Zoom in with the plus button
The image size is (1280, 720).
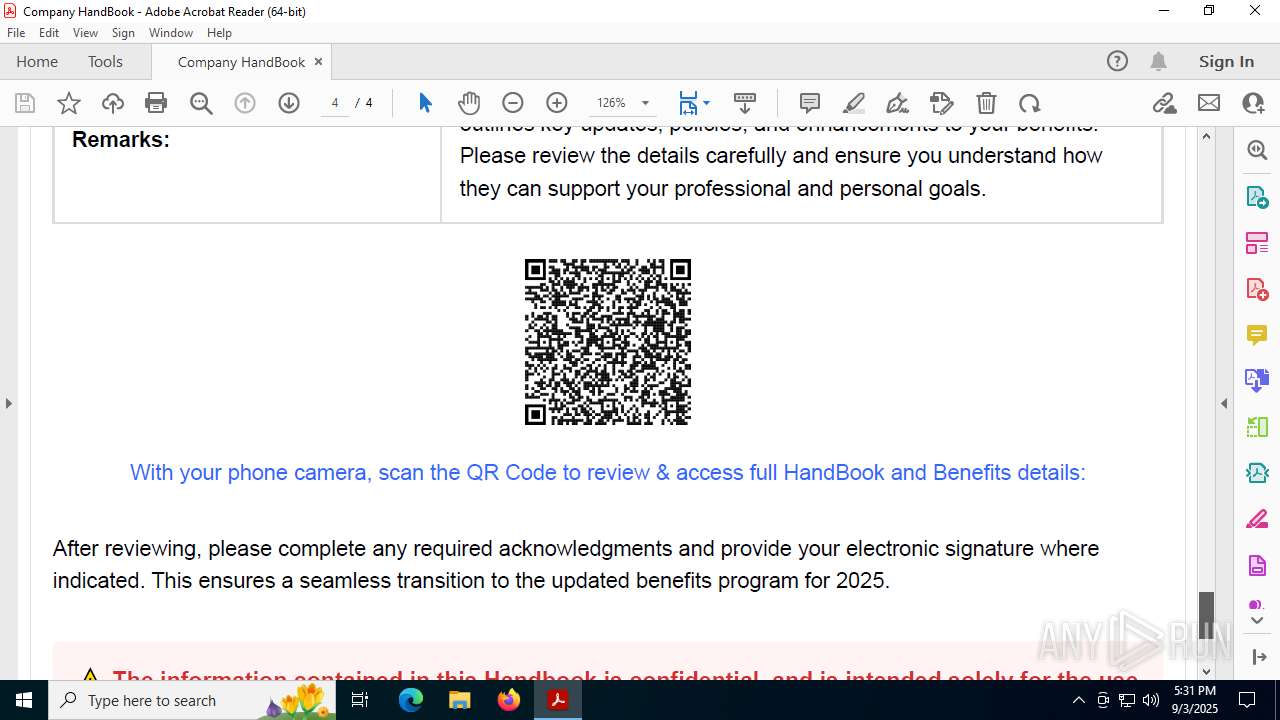(x=557, y=103)
